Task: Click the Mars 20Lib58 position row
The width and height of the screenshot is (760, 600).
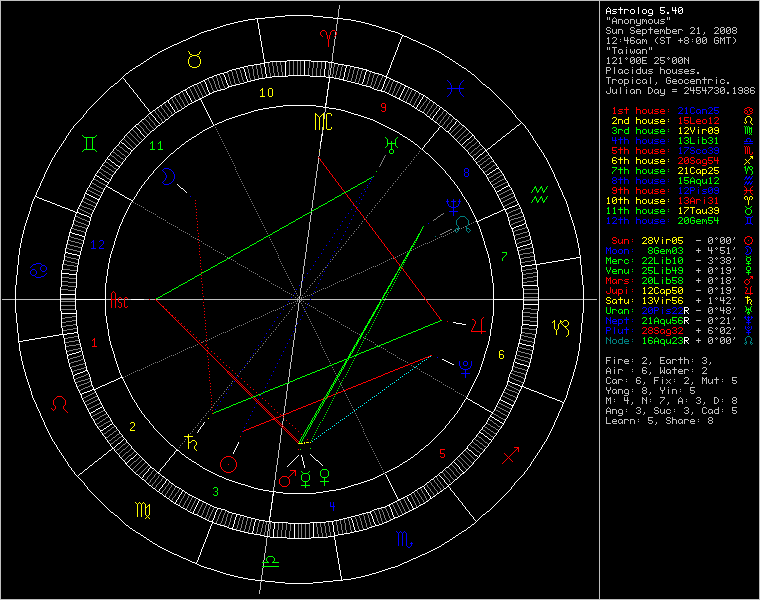Action: coord(680,281)
